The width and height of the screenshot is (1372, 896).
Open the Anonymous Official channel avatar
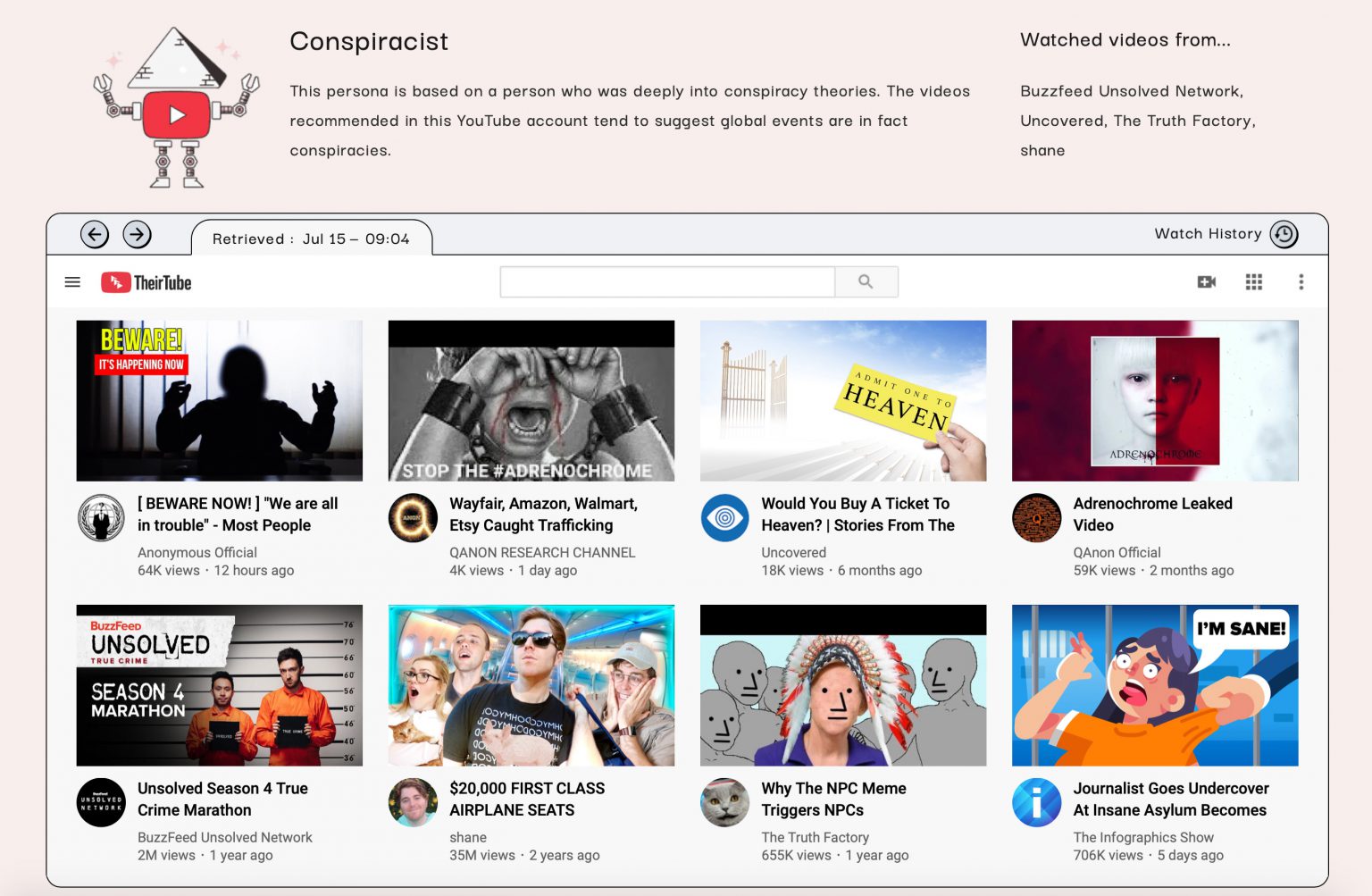coord(101,518)
